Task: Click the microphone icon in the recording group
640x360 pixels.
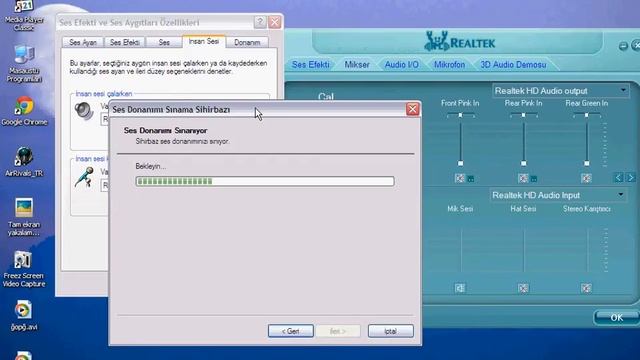Action: [84, 177]
